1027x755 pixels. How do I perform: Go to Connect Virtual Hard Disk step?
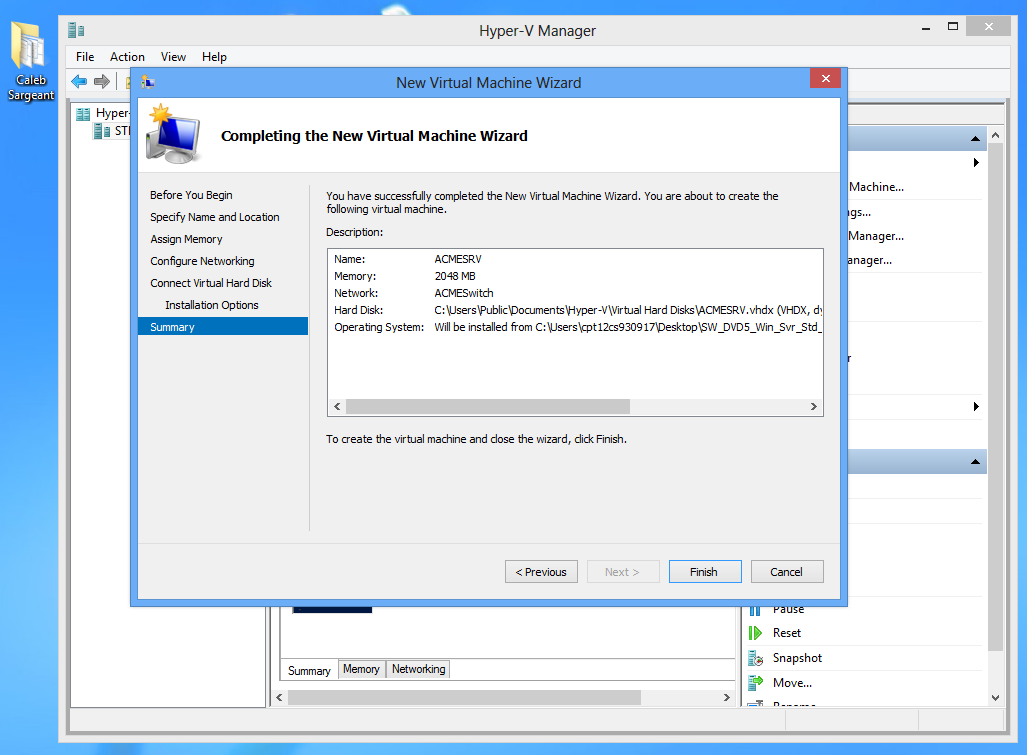pos(211,283)
